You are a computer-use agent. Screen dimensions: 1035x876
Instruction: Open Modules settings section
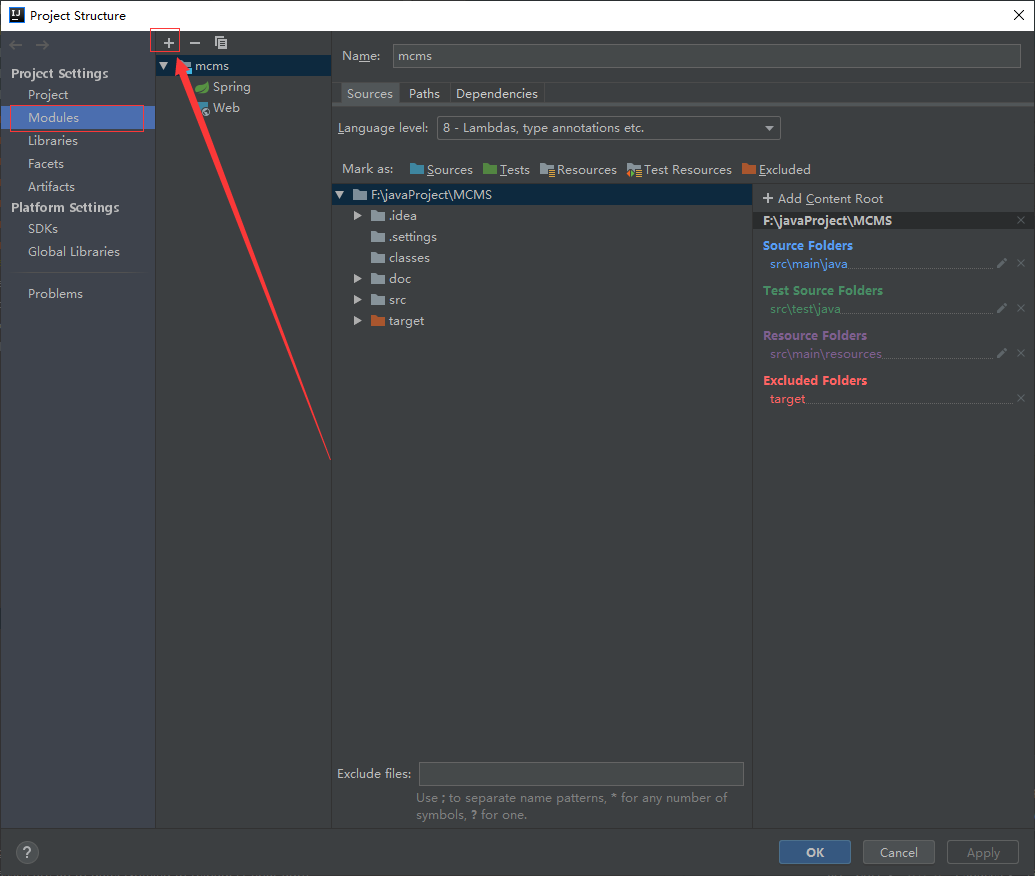coord(53,118)
